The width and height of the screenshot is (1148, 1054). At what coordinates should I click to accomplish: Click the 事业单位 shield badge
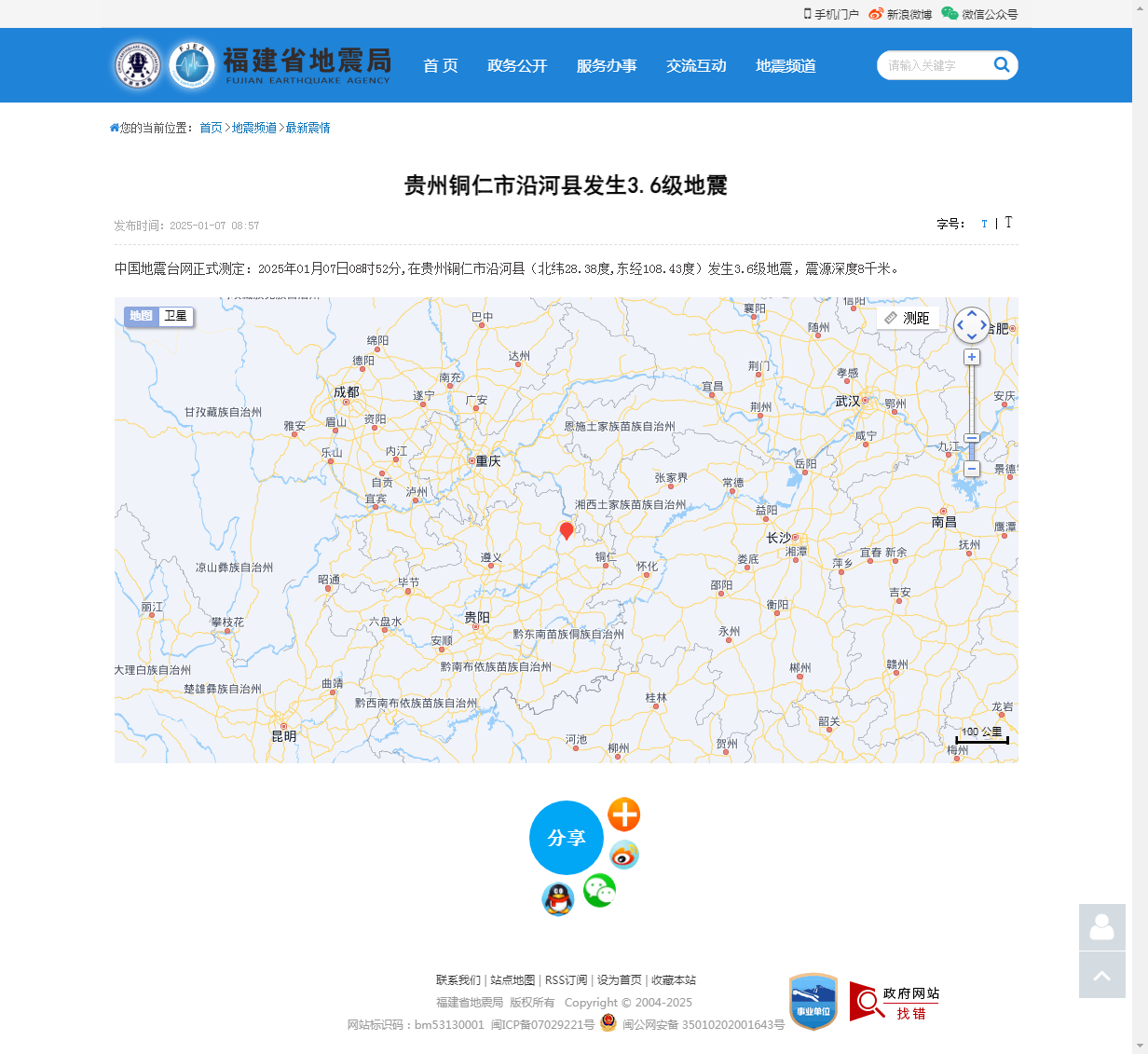pyautogui.click(x=813, y=1002)
